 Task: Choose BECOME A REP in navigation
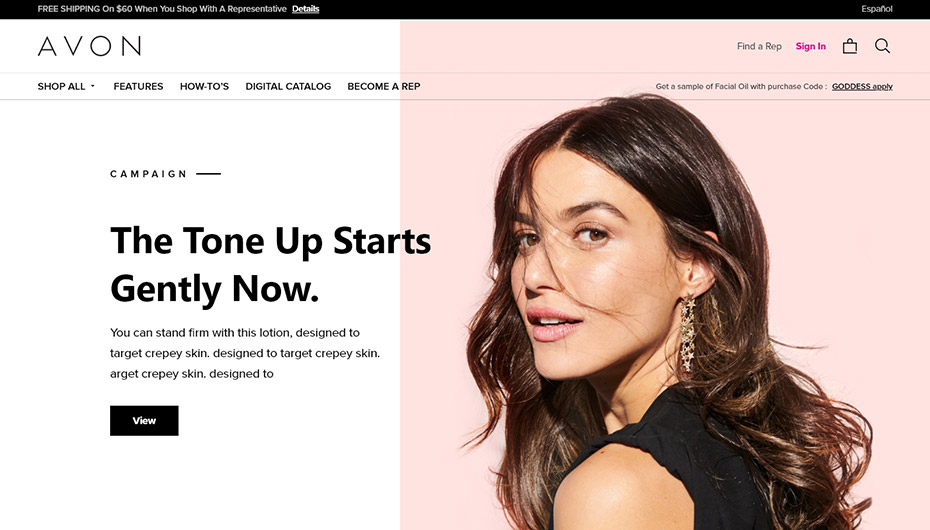click(384, 87)
